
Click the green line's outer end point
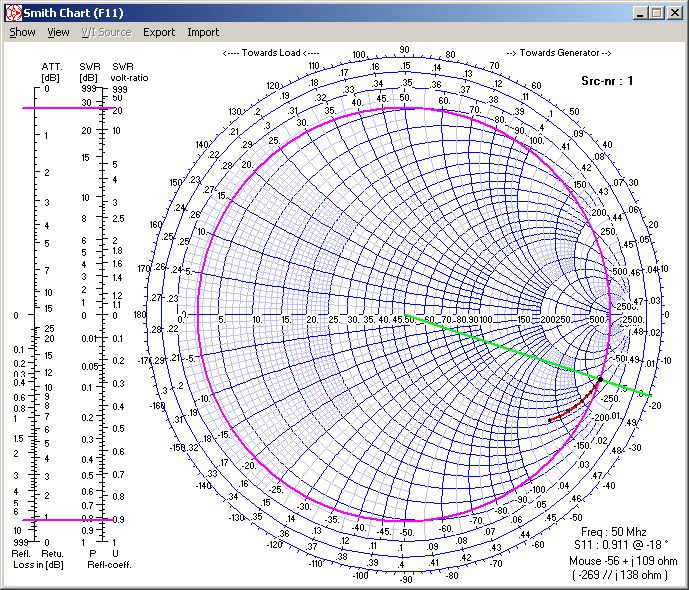click(x=651, y=397)
